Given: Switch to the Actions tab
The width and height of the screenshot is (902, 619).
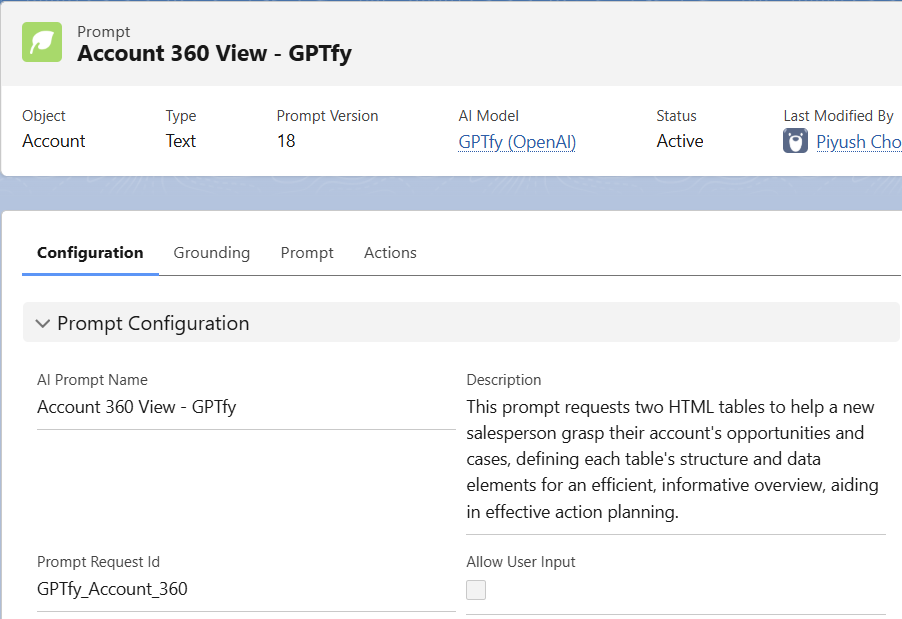Looking at the screenshot, I should point(390,253).
